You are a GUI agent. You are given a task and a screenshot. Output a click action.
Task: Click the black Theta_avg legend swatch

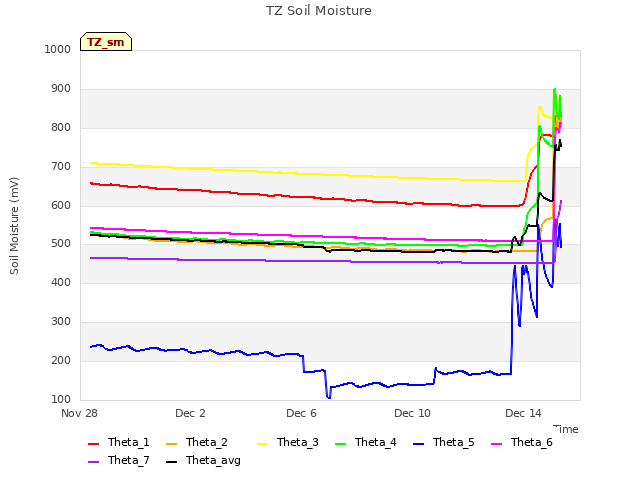pos(171,462)
